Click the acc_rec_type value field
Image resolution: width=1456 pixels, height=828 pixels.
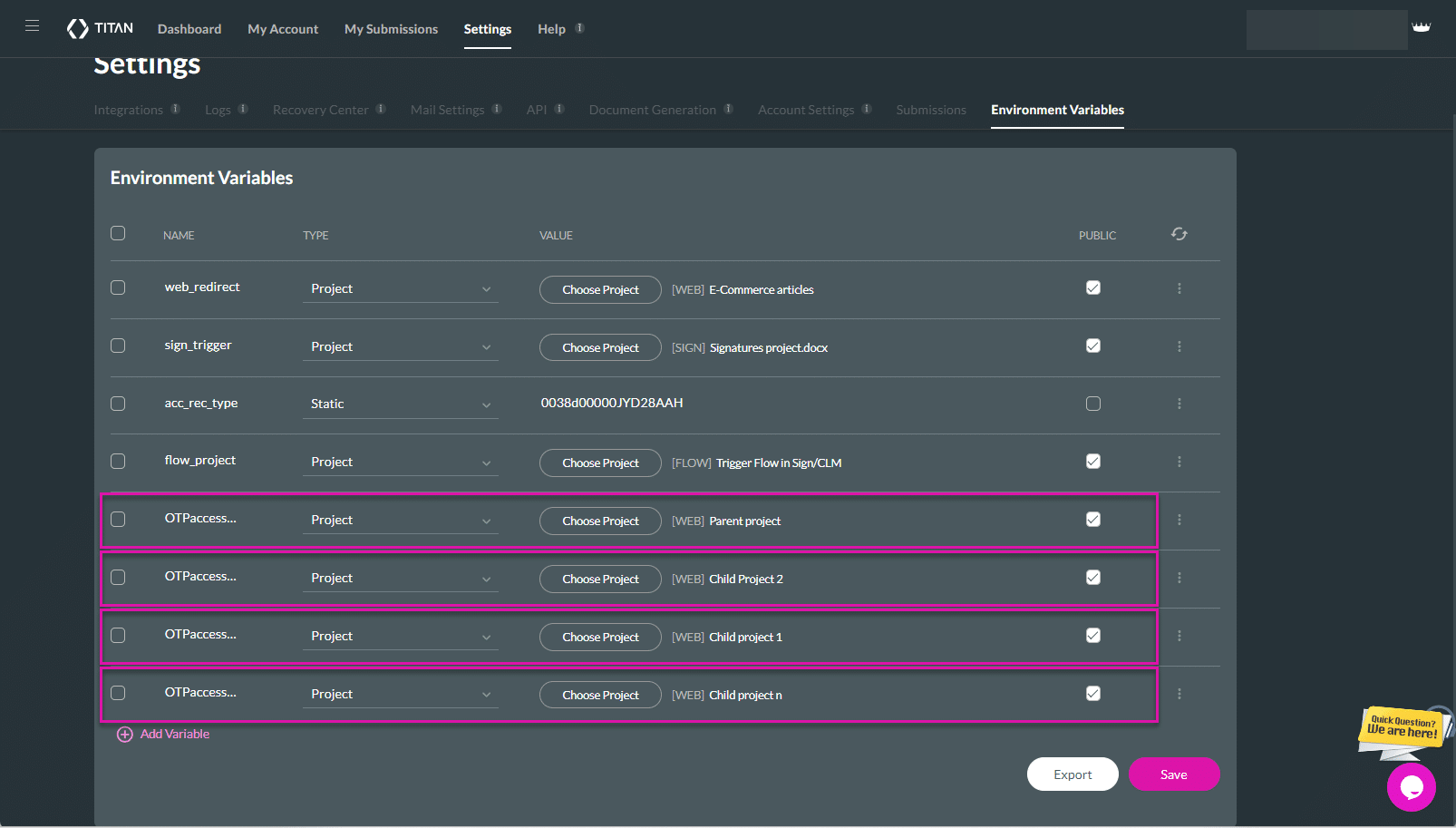point(612,403)
